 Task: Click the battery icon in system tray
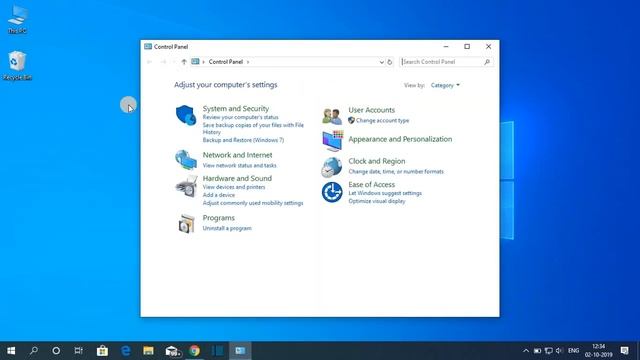pos(538,351)
